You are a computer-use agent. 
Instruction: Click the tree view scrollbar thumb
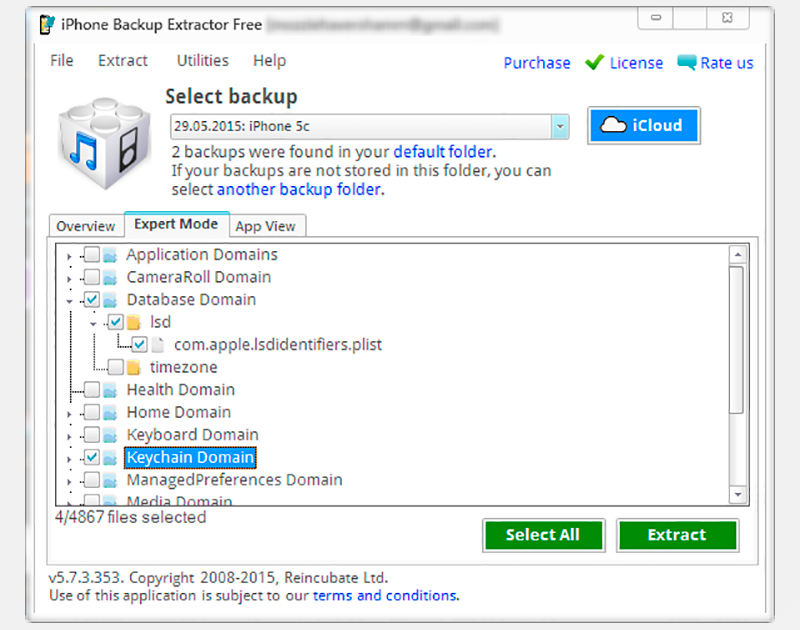point(737,340)
